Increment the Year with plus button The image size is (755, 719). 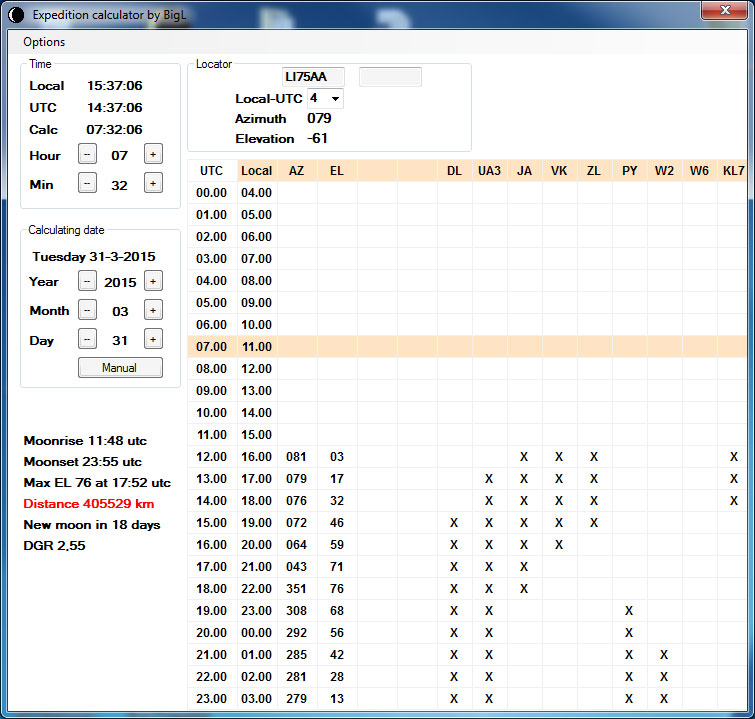coord(153,281)
